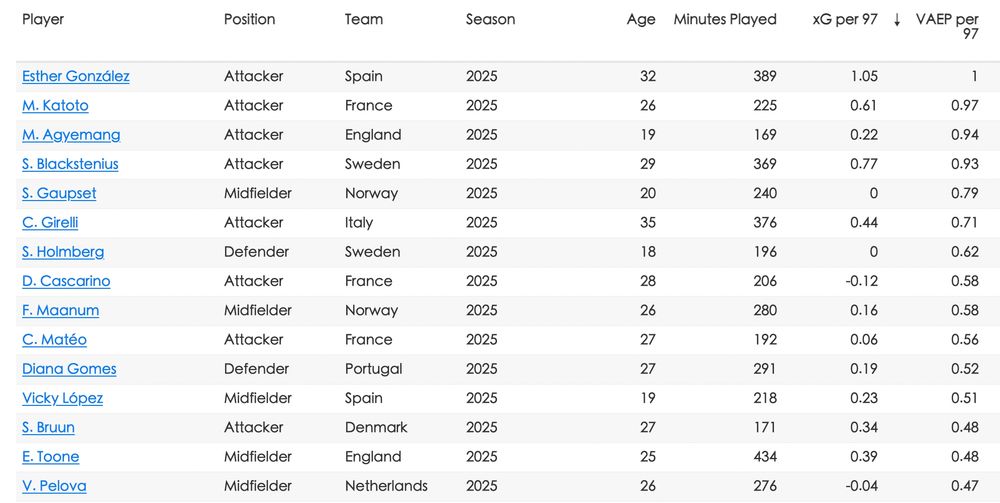Select S. Blackstenius link
Screen dimensions: 1000x503
pyautogui.click(x=70, y=164)
